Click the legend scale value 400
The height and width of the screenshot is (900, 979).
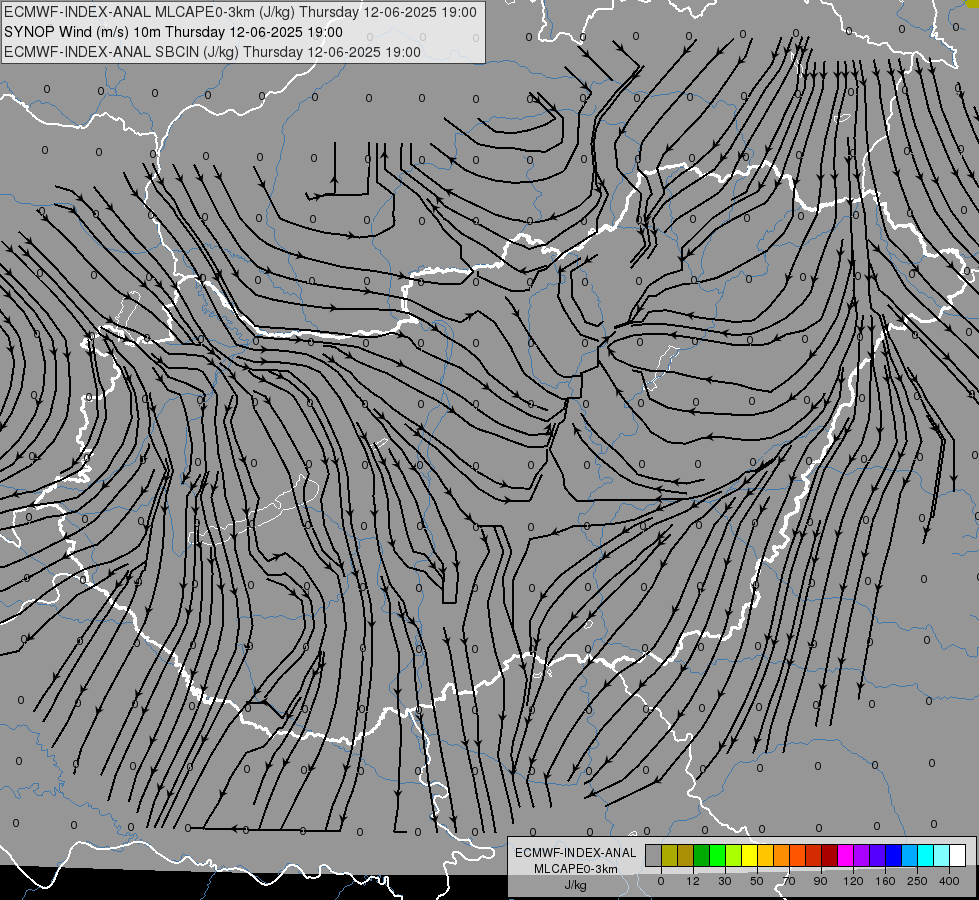[x=949, y=881]
